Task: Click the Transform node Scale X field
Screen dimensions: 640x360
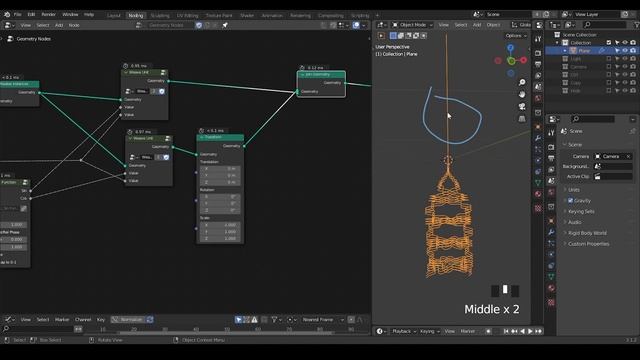Action: (x=220, y=225)
